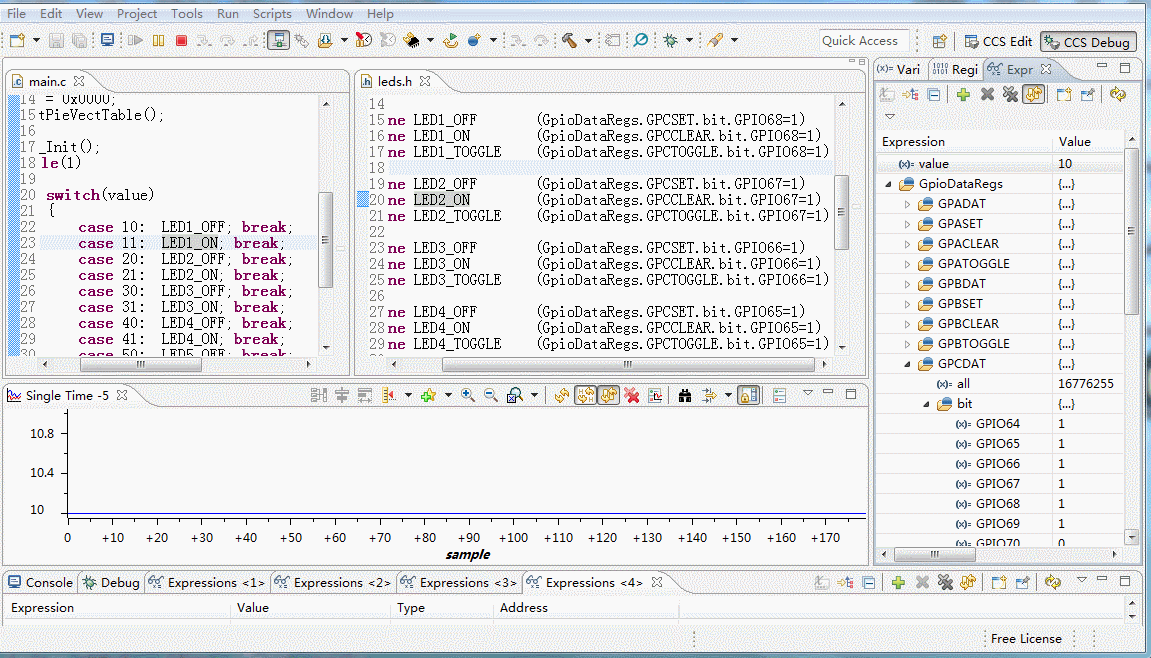Add expression via green plus in Expressions <4>
The image size is (1151, 658).
pos(898,582)
